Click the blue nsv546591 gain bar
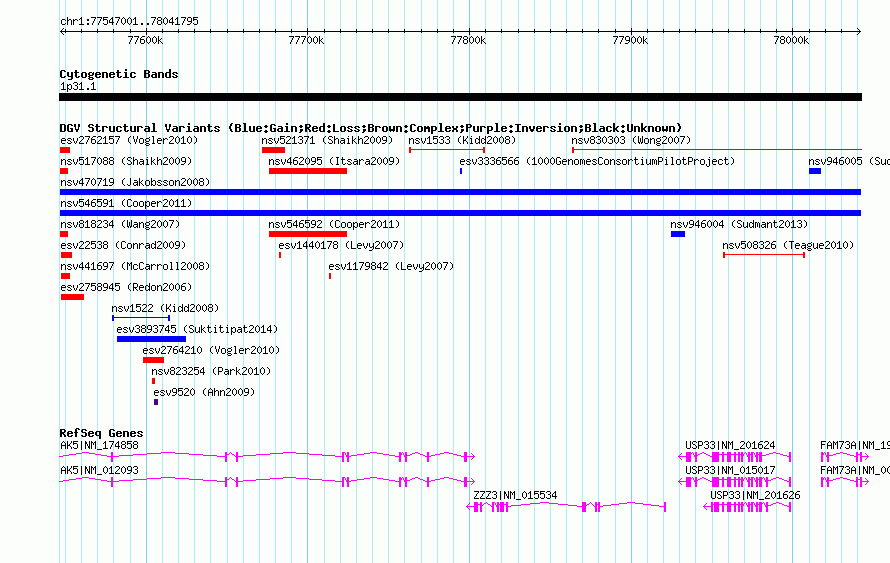890x563 pixels. tap(460, 213)
